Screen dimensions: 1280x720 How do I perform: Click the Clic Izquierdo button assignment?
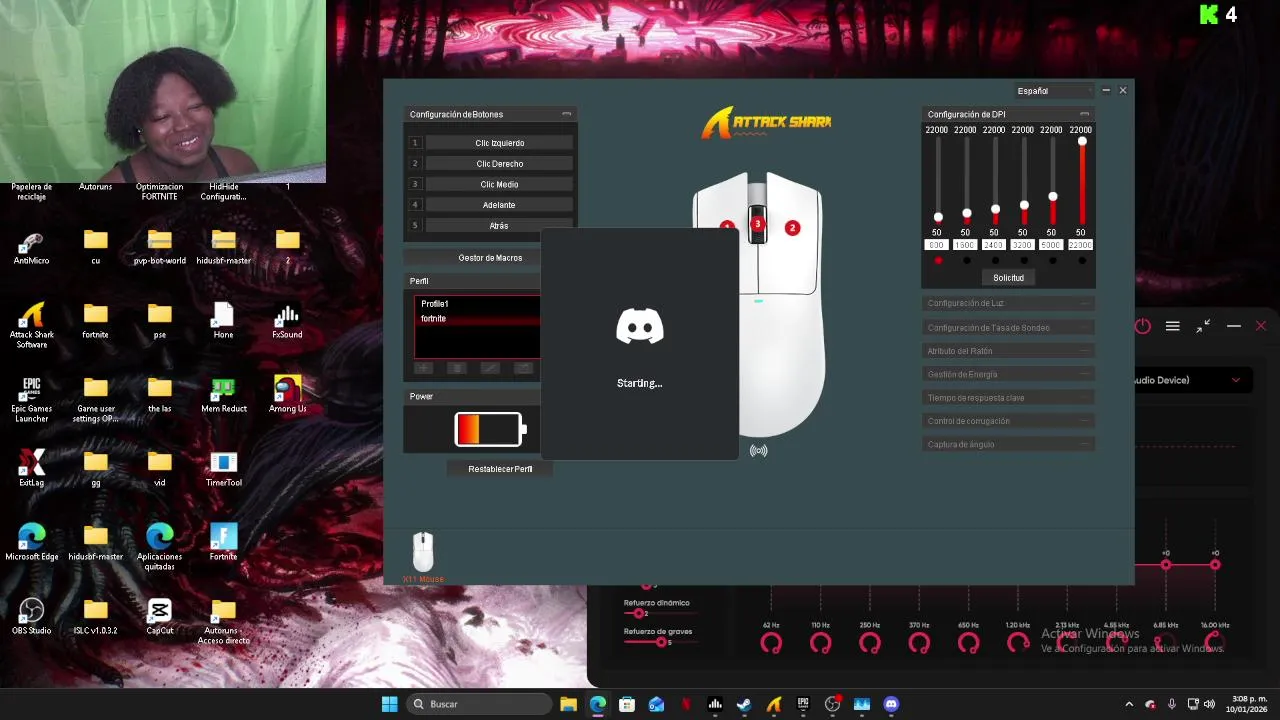click(x=499, y=143)
